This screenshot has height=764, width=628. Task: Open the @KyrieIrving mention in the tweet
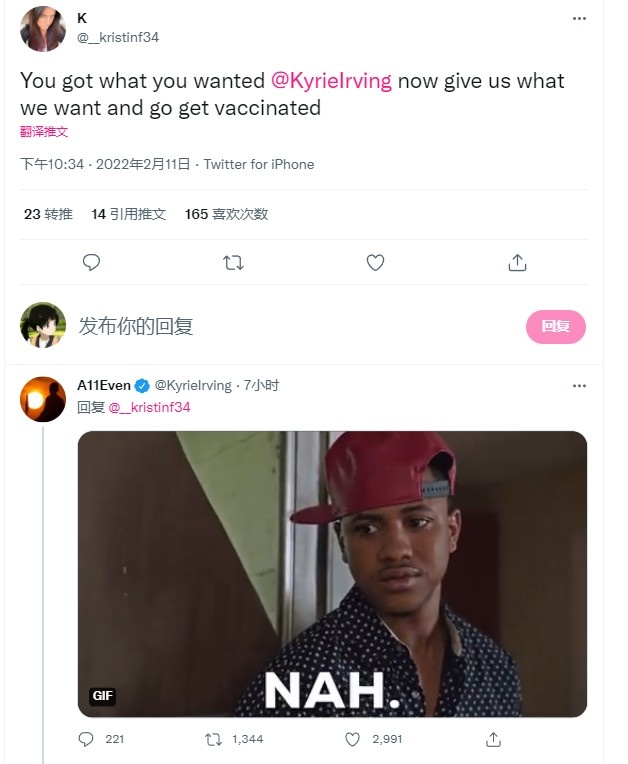coord(331,81)
